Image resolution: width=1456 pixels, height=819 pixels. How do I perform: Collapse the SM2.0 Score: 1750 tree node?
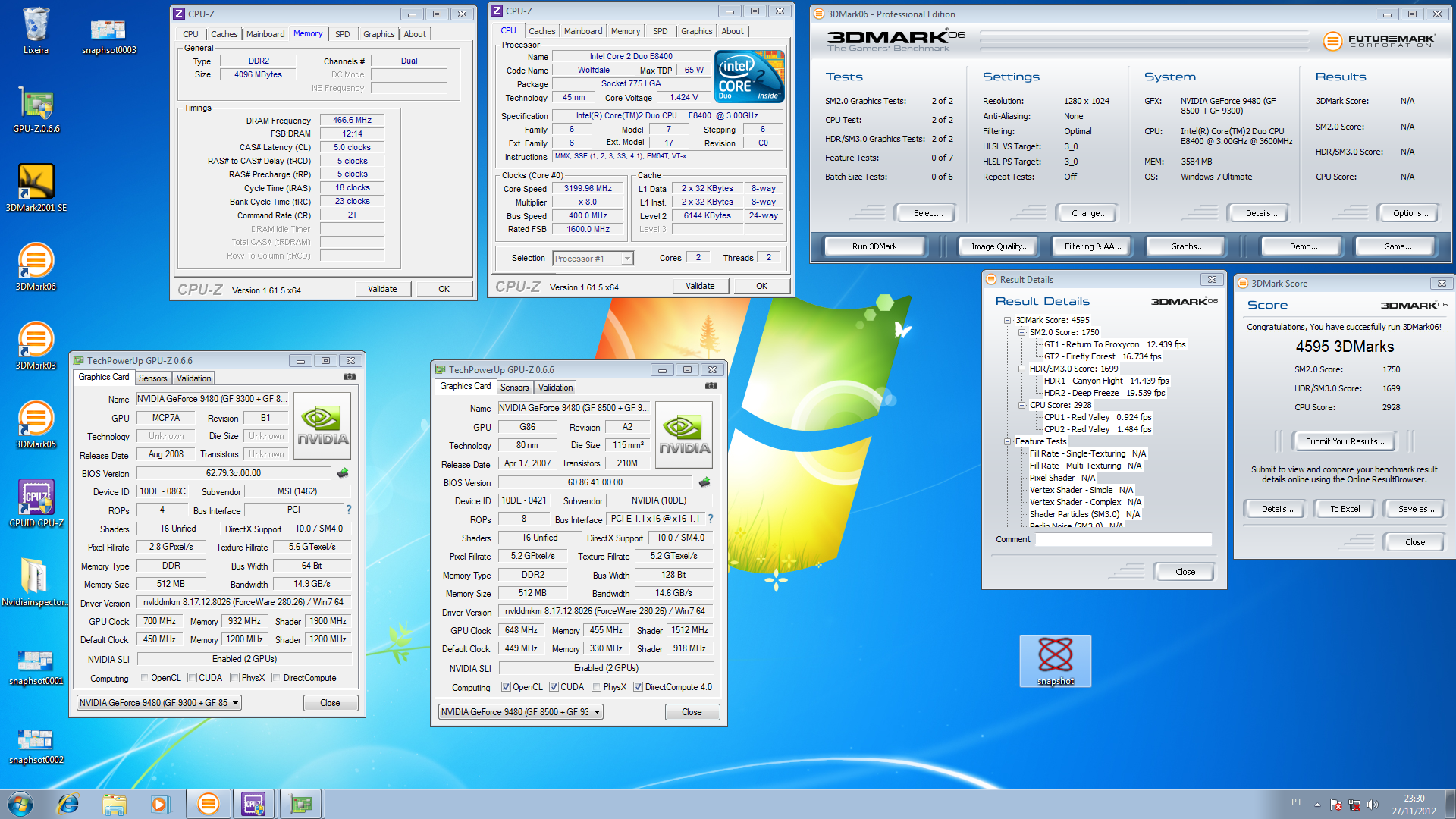click(x=1021, y=332)
